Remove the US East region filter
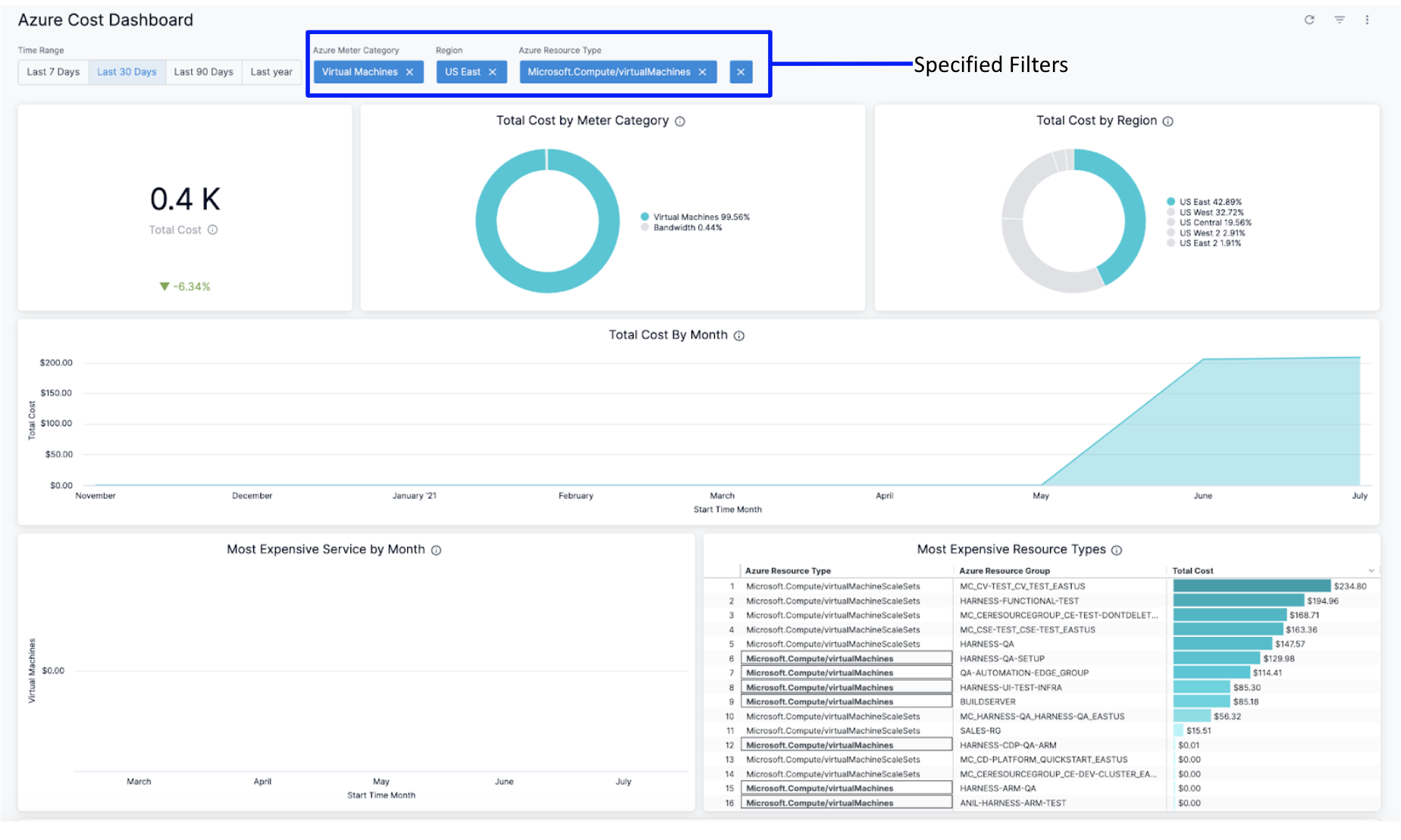This screenshot has height=840, width=1401. pyautogui.click(x=492, y=72)
